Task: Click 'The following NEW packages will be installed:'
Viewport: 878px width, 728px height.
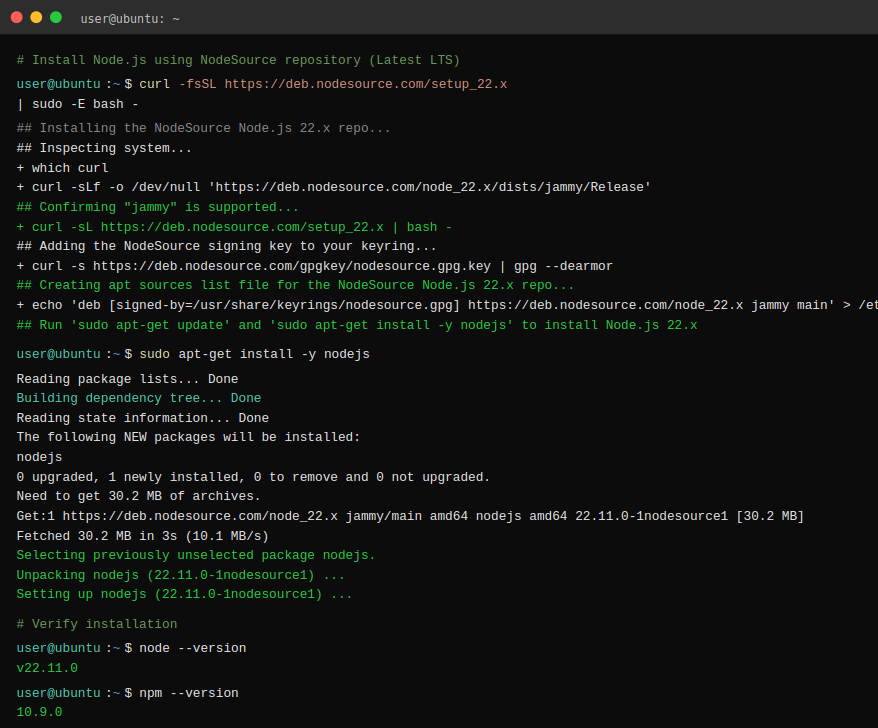Action: pos(188,437)
